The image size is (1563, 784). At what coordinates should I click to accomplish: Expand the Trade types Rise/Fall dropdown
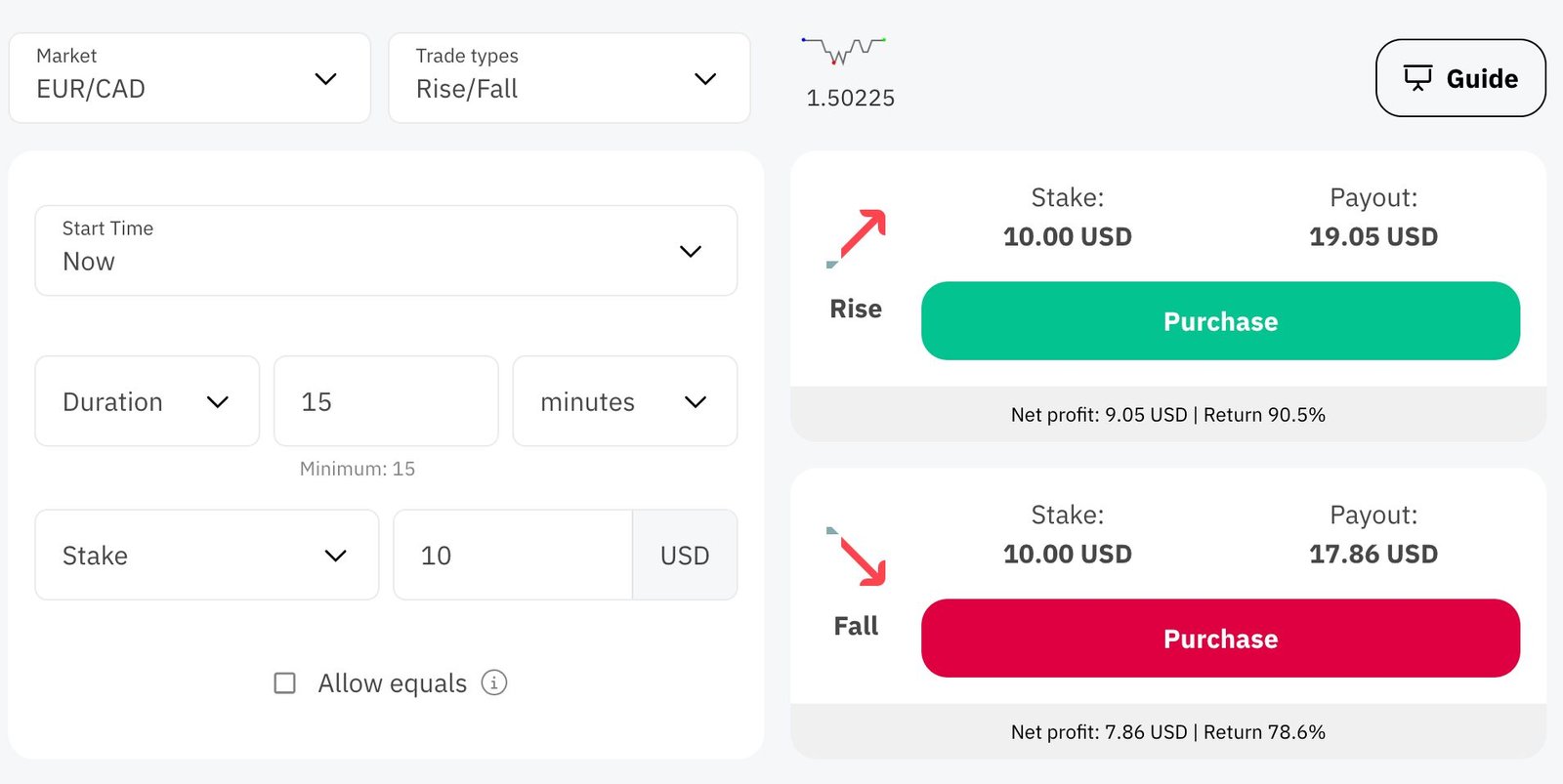[569, 78]
